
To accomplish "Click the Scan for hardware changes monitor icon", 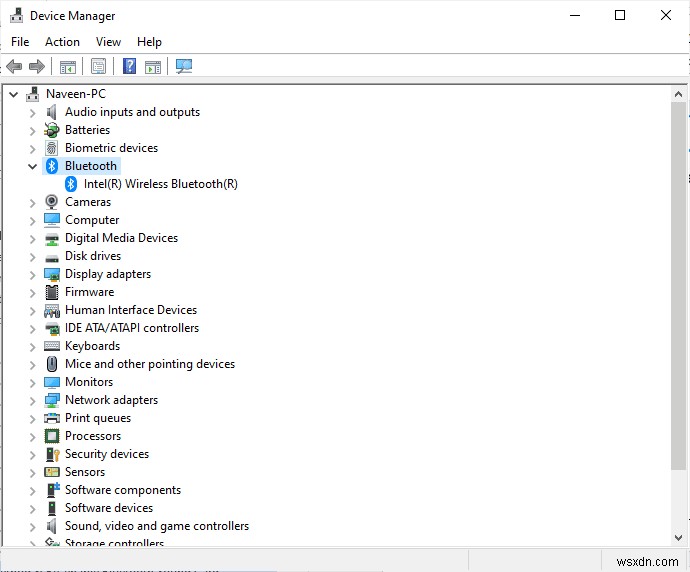I will [x=184, y=66].
